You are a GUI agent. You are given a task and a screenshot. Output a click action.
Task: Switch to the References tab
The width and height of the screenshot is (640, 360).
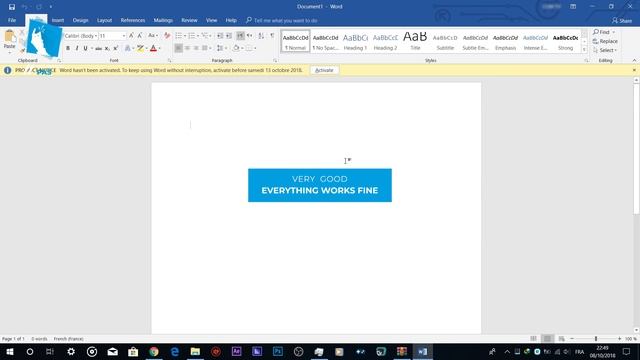(133, 20)
